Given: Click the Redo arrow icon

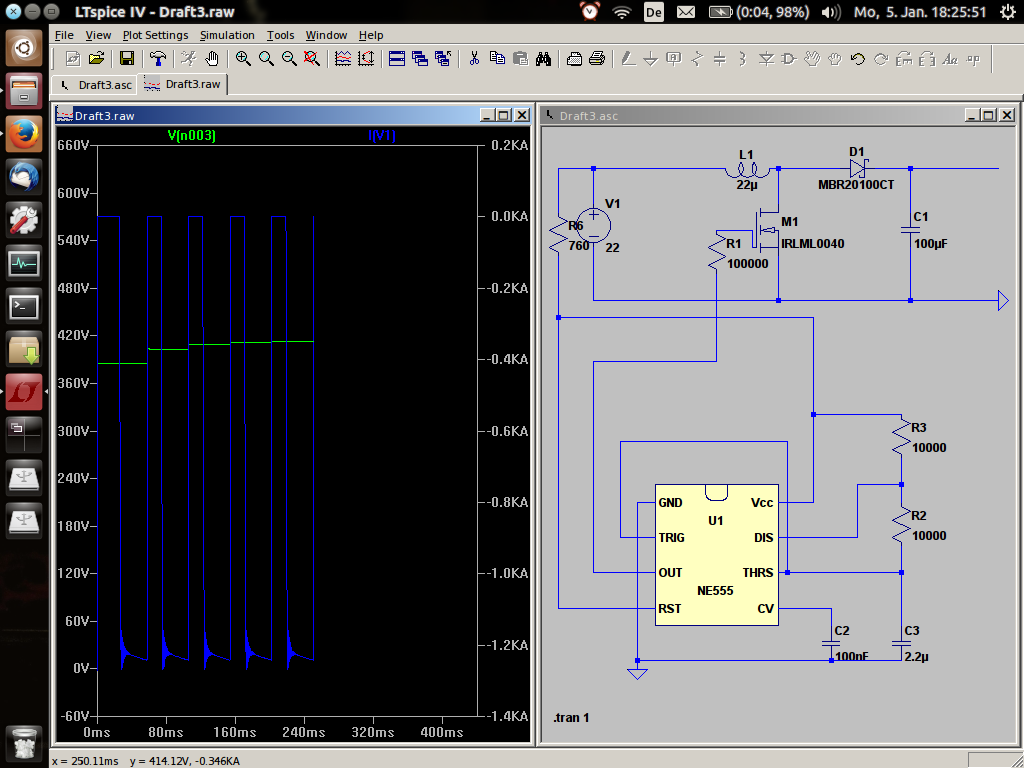Looking at the screenshot, I should (881, 59).
